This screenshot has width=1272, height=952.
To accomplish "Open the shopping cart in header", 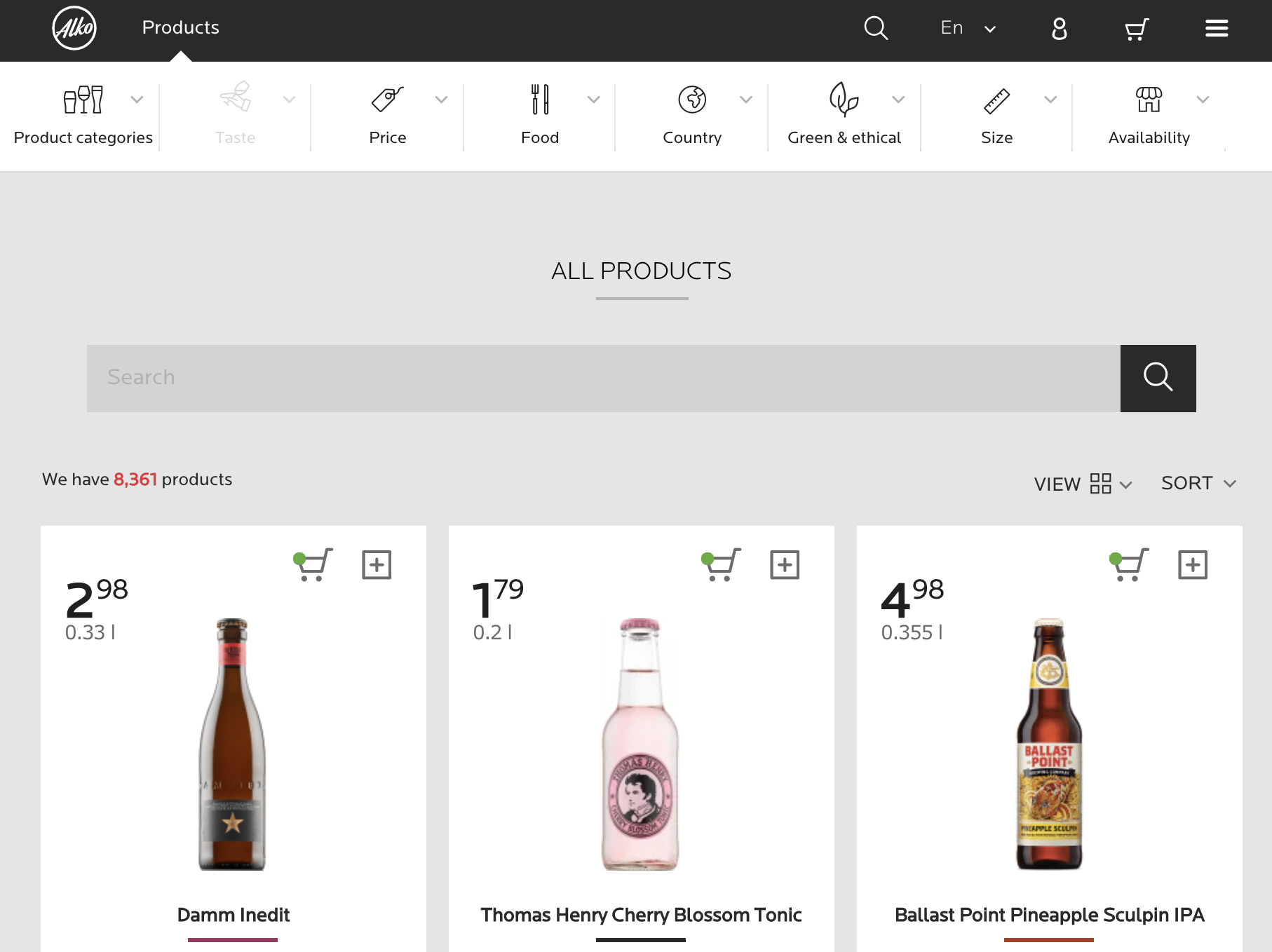I will tap(1137, 29).
